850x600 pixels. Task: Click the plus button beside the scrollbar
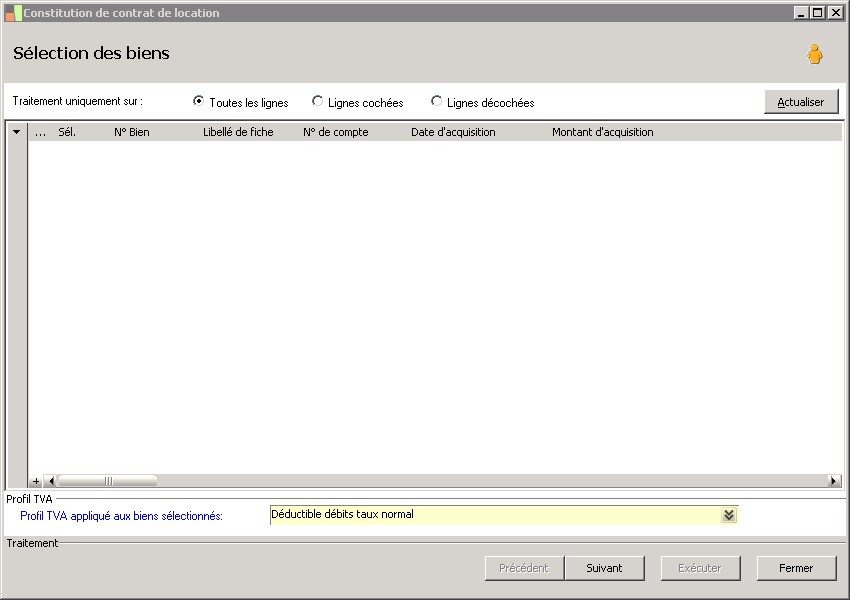click(x=36, y=481)
